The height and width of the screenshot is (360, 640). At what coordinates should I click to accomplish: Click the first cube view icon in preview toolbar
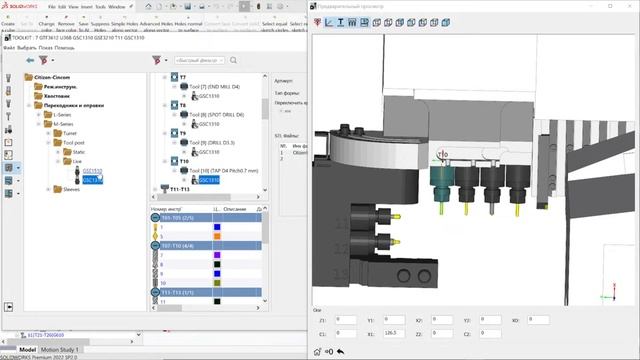[376, 22]
